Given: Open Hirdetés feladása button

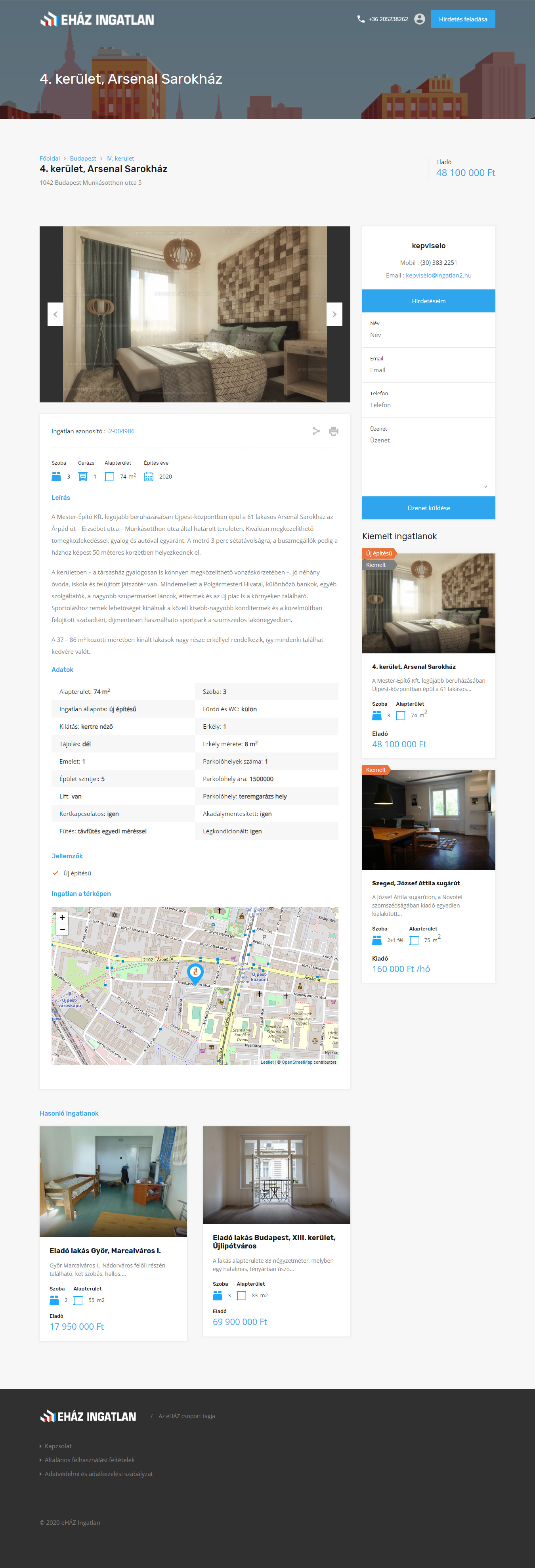Looking at the screenshot, I should coord(462,19).
